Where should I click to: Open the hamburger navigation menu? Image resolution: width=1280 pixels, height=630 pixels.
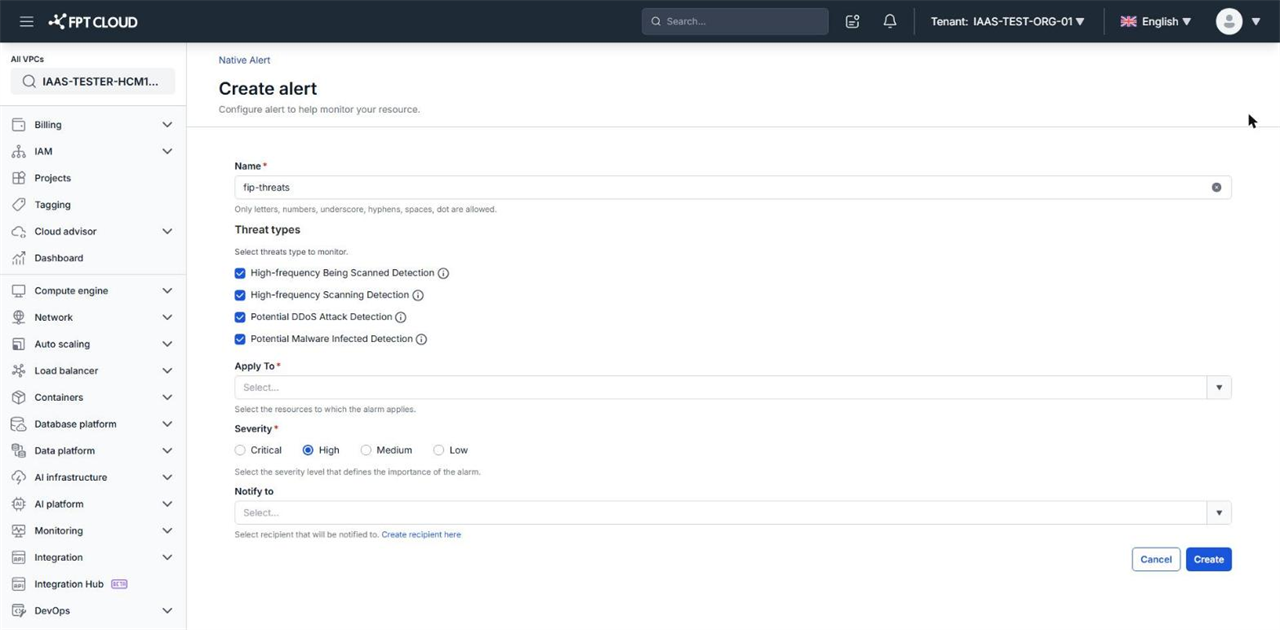[27, 21]
